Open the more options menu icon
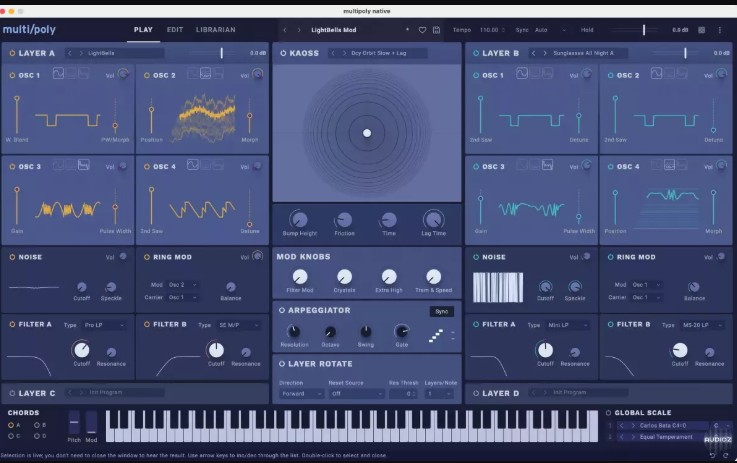Image resolution: width=737 pixels, height=463 pixels. pyautogui.click(x=719, y=30)
